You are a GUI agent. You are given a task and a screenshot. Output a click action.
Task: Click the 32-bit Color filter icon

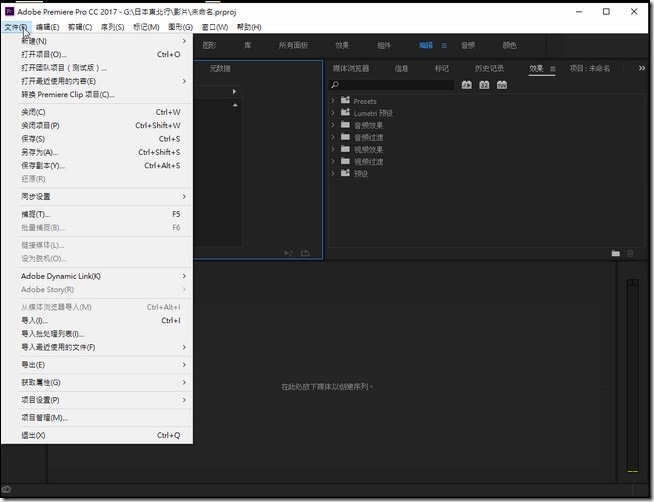(x=484, y=85)
